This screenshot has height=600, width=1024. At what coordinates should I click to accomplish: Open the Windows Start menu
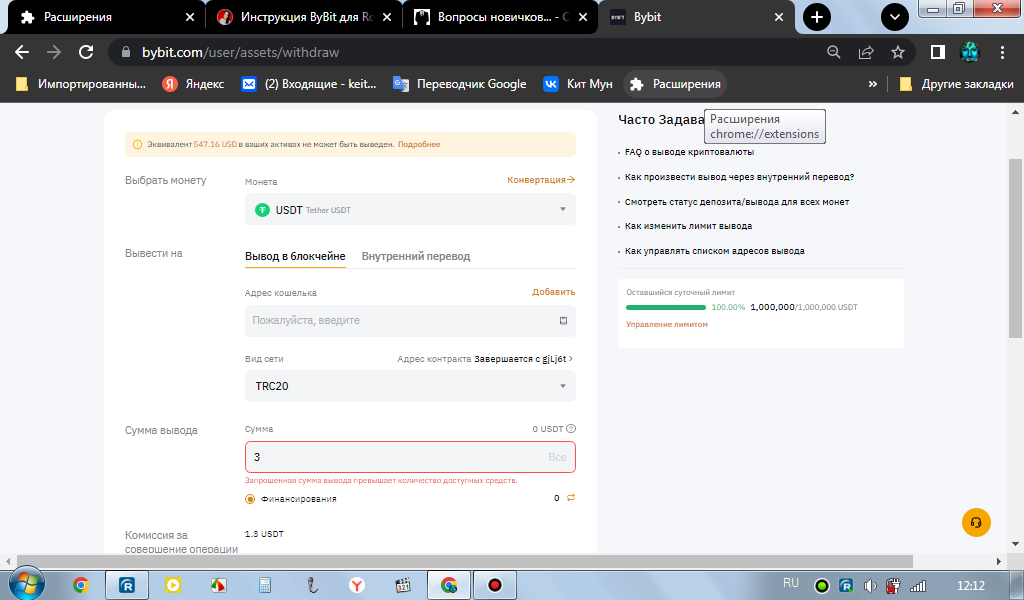pyautogui.click(x=26, y=584)
